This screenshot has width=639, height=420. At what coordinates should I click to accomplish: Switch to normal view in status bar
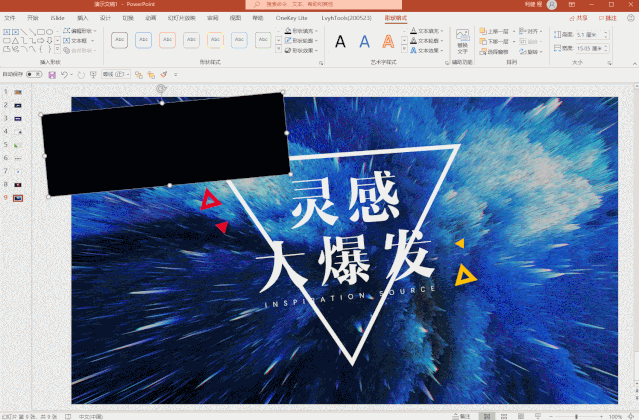(x=487, y=416)
